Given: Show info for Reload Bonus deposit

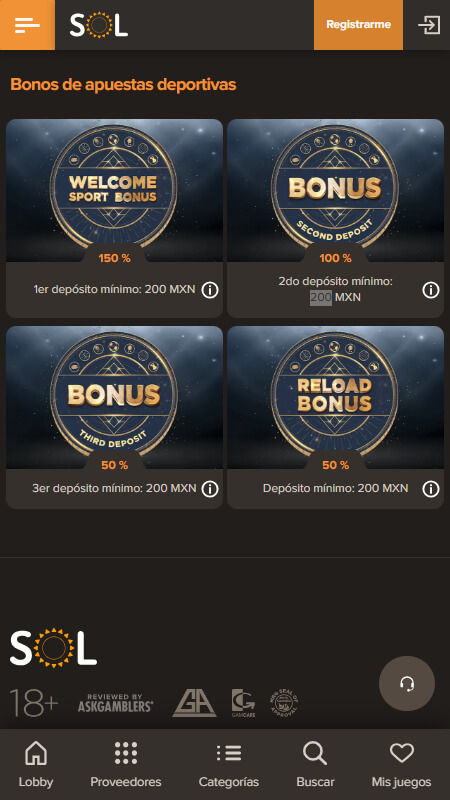Looking at the screenshot, I should [431, 489].
